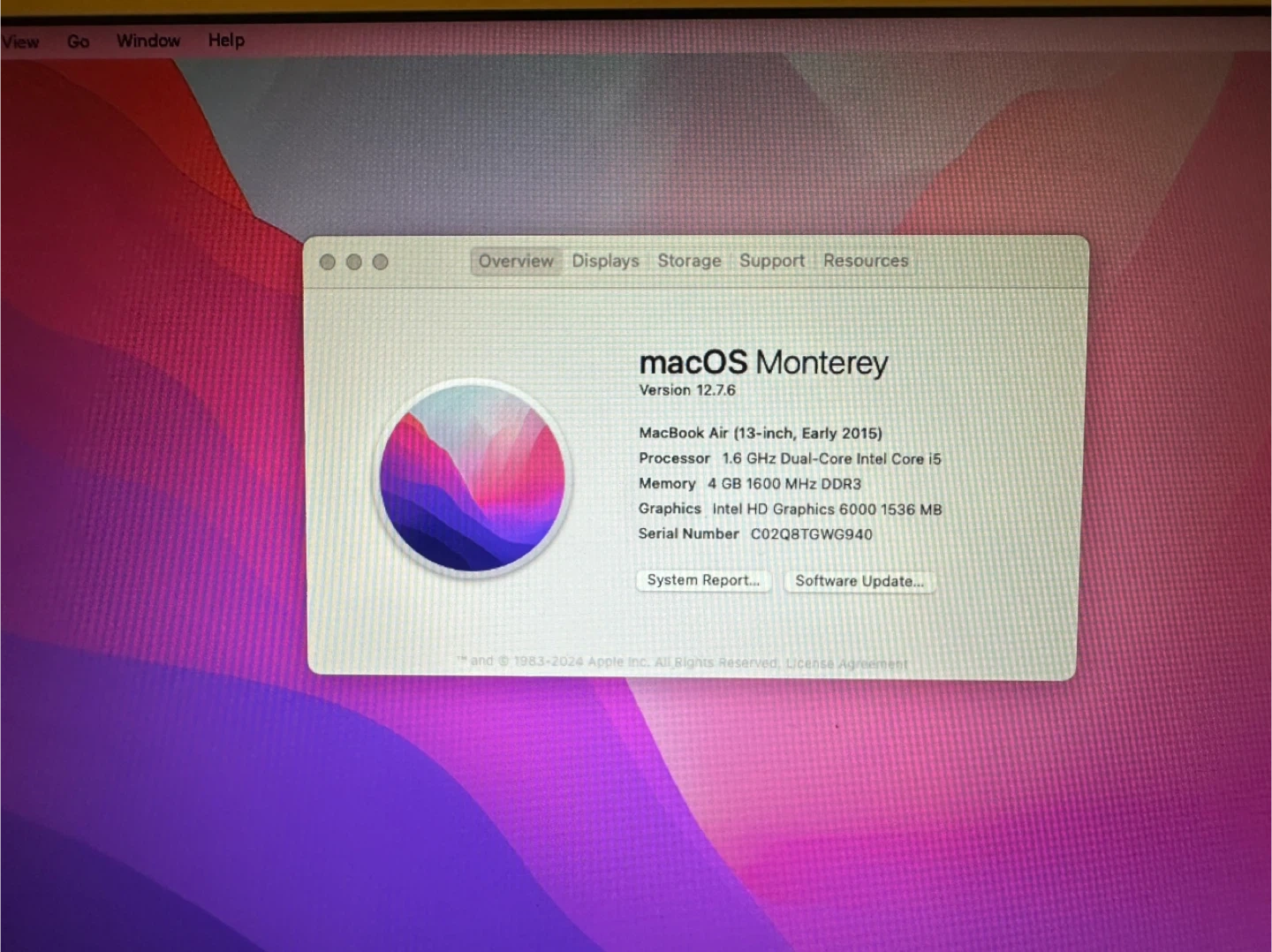Switch to the Storage tab

pos(689,261)
